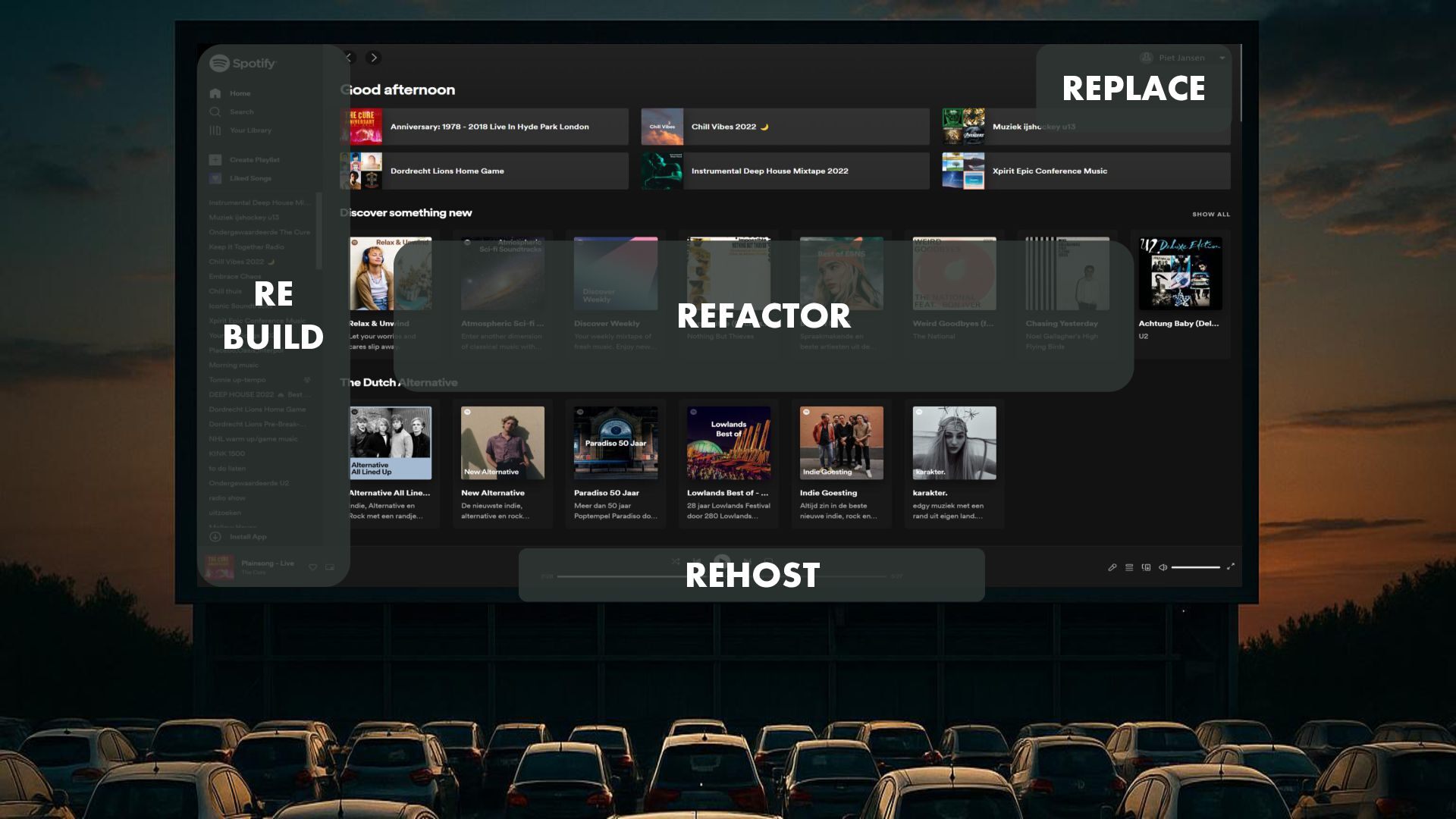Select the Atmospheric Sci-fi Soundtracks cover
Screen dimensions: 1456x819
tap(503, 273)
